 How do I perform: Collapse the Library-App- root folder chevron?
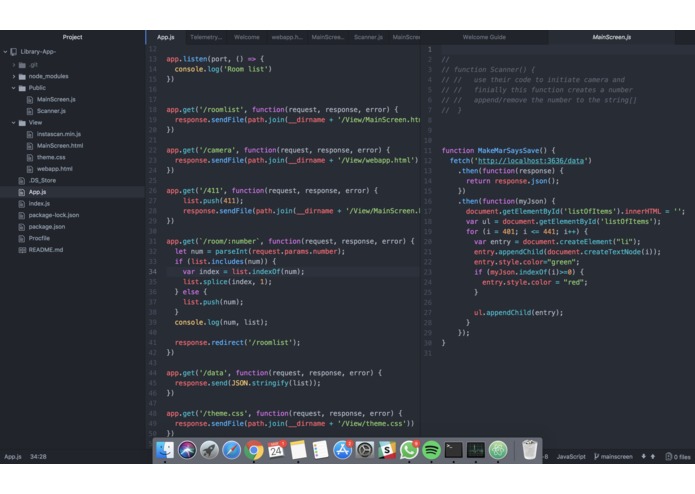(x=5, y=52)
